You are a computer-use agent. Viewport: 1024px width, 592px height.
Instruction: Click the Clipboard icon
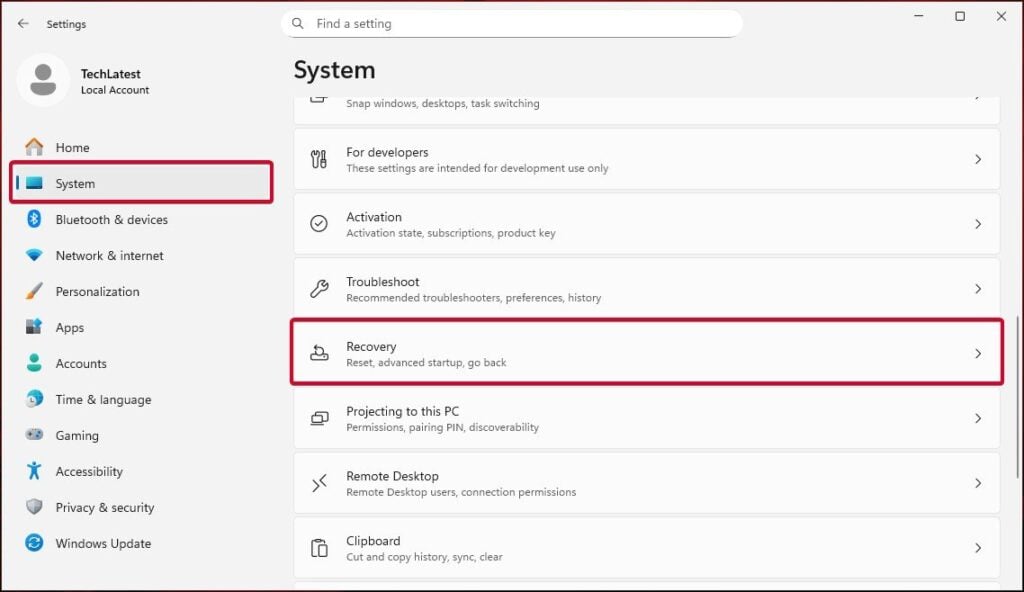(x=320, y=548)
